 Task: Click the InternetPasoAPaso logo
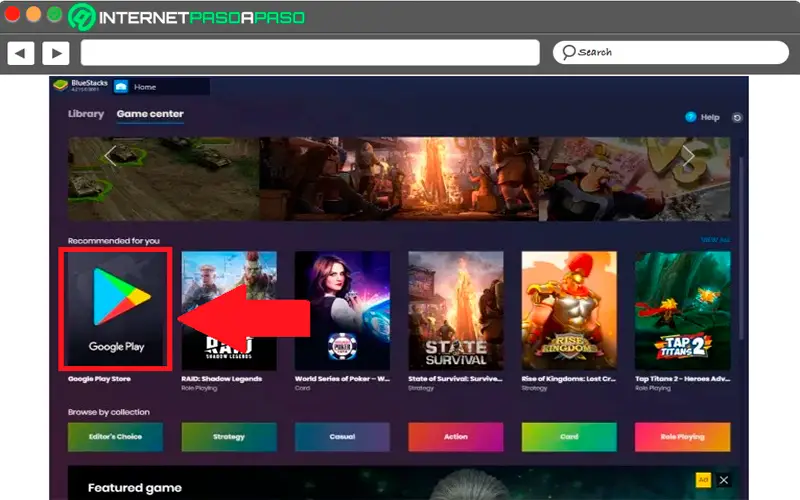(187, 17)
